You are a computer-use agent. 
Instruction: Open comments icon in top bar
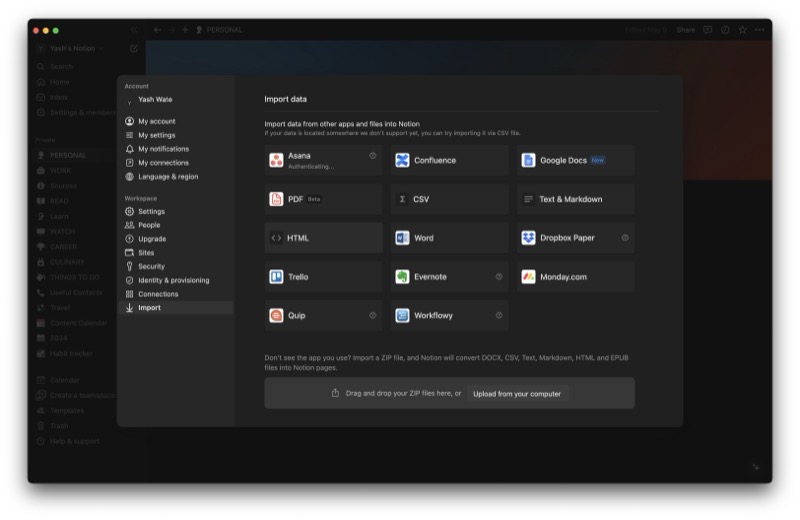pos(708,30)
